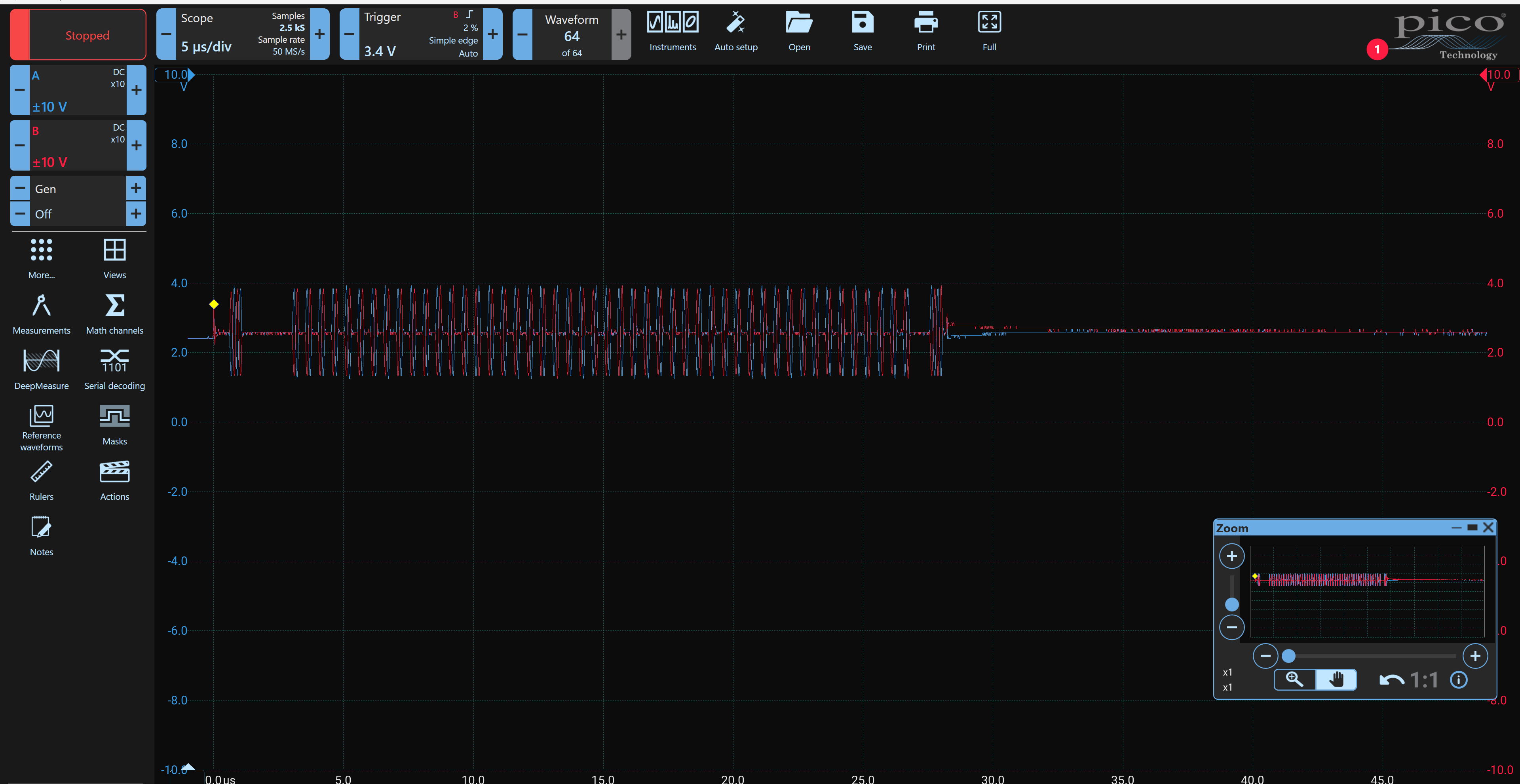Click the horizontal zoom slider handle
Viewport: 1520px width, 784px height.
(x=1289, y=656)
